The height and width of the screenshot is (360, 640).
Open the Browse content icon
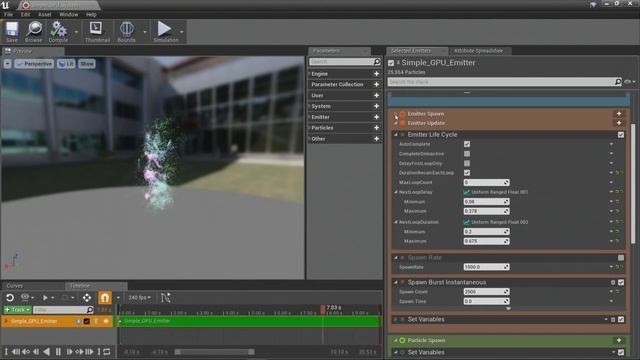33,32
